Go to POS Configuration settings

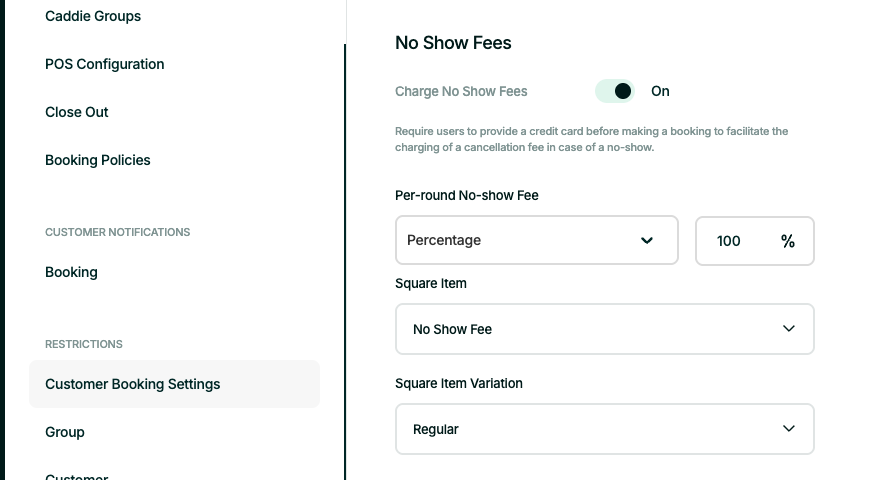(x=105, y=64)
